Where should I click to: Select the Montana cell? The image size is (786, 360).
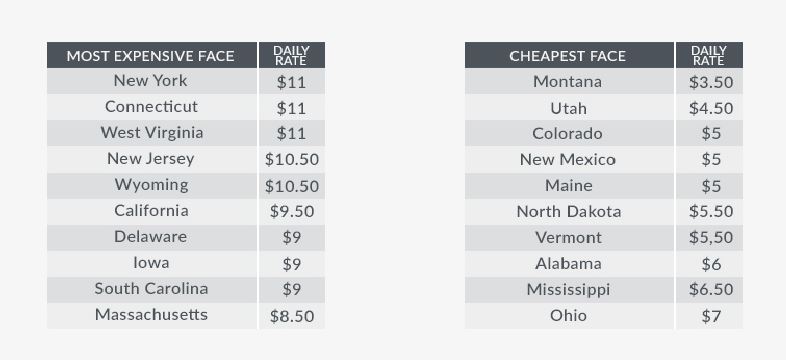tap(569, 81)
